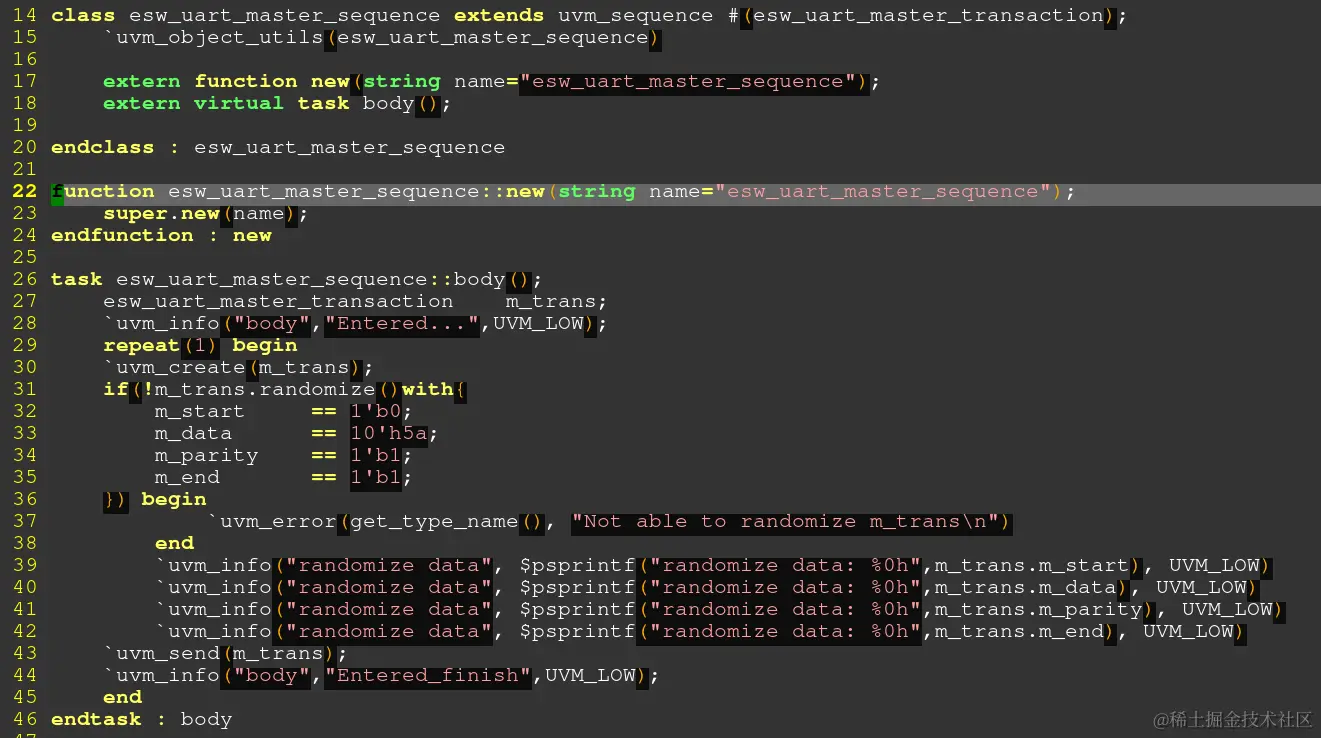Click the value 10'h5a on line 33
Viewport: 1321px width, 738px height.
[389, 434]
